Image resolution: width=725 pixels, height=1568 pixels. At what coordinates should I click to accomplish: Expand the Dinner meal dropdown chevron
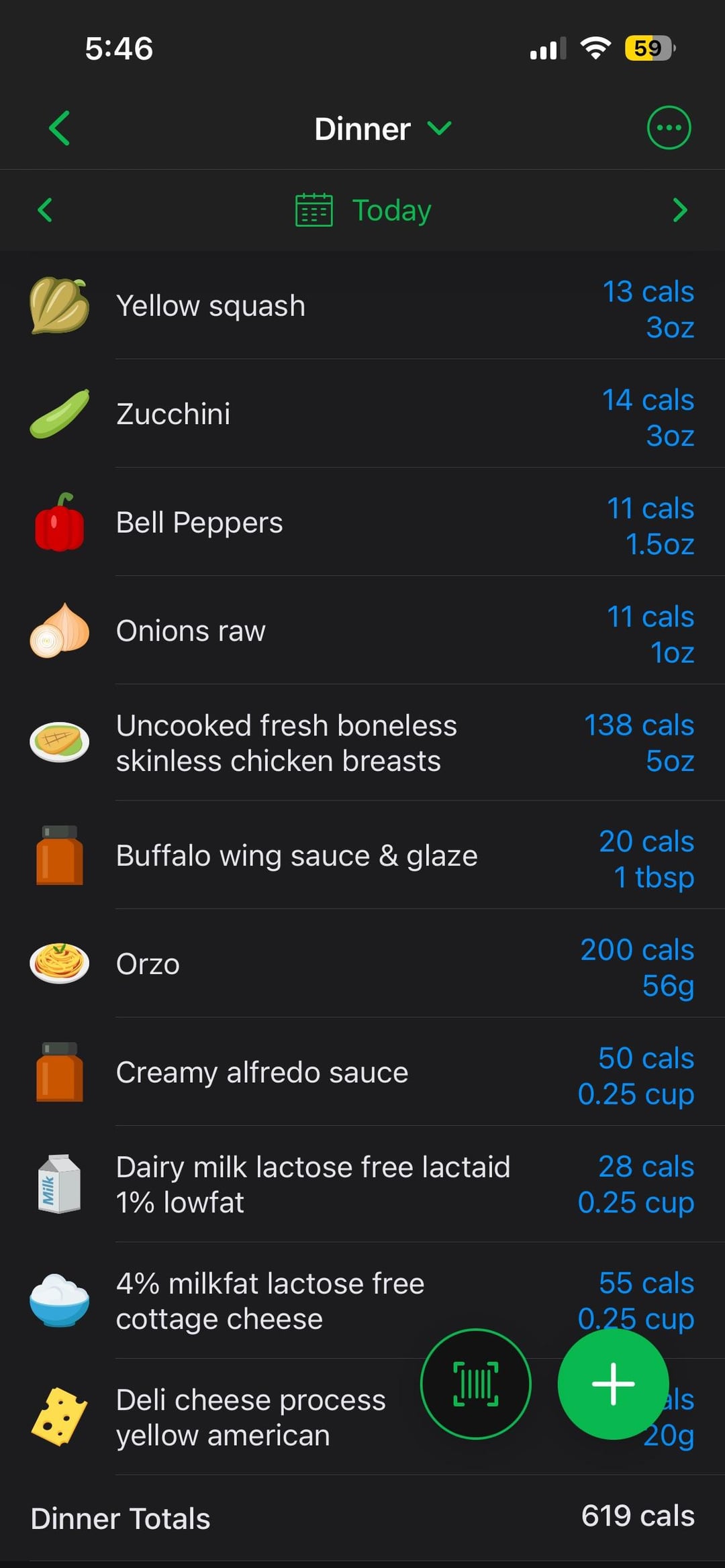[440, 128]
